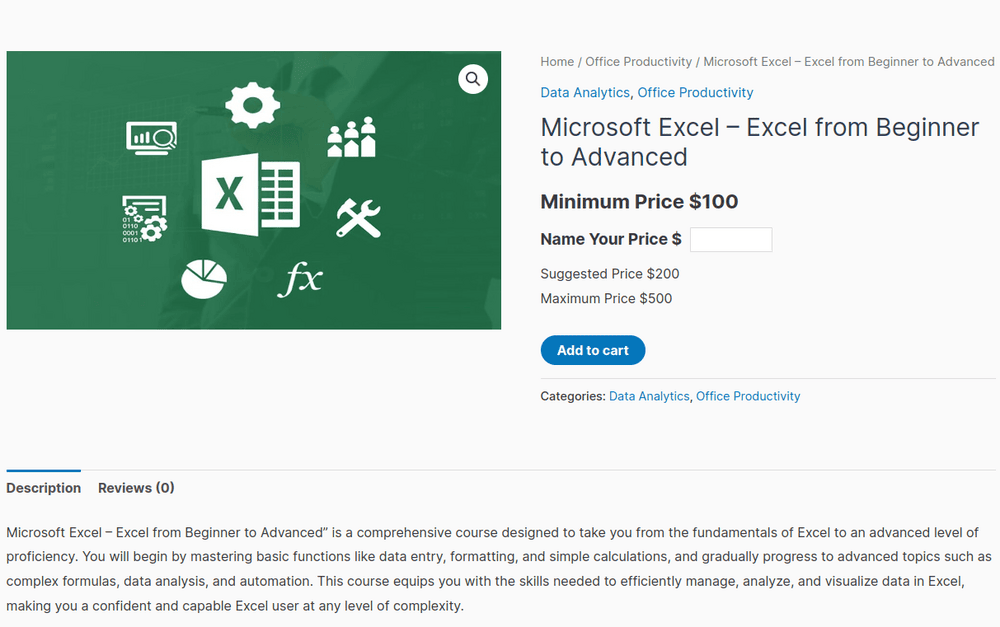Go to Home via breadcrumb
This screenshot has height=627, width=1000.
point(557,62)
